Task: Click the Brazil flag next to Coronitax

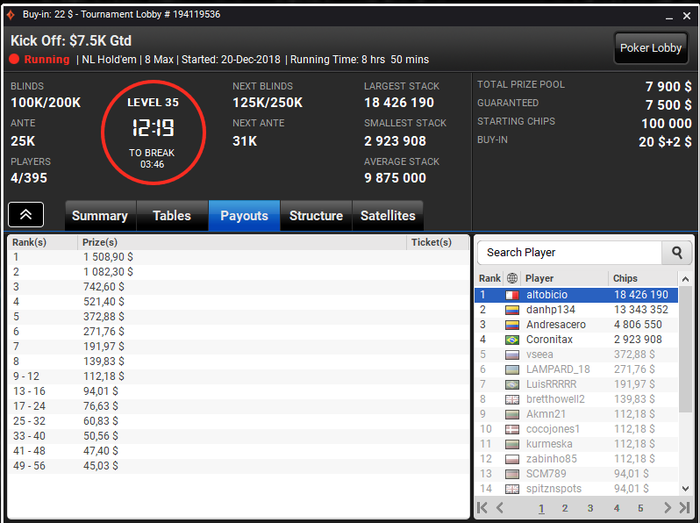Action: coord(512,340)
